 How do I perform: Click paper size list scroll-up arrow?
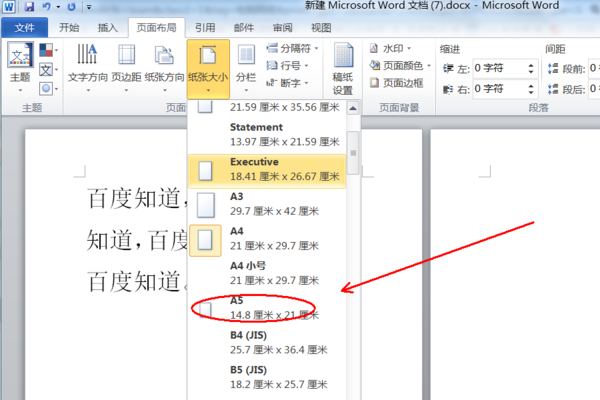pyautogui.click(x=353, y=108)
